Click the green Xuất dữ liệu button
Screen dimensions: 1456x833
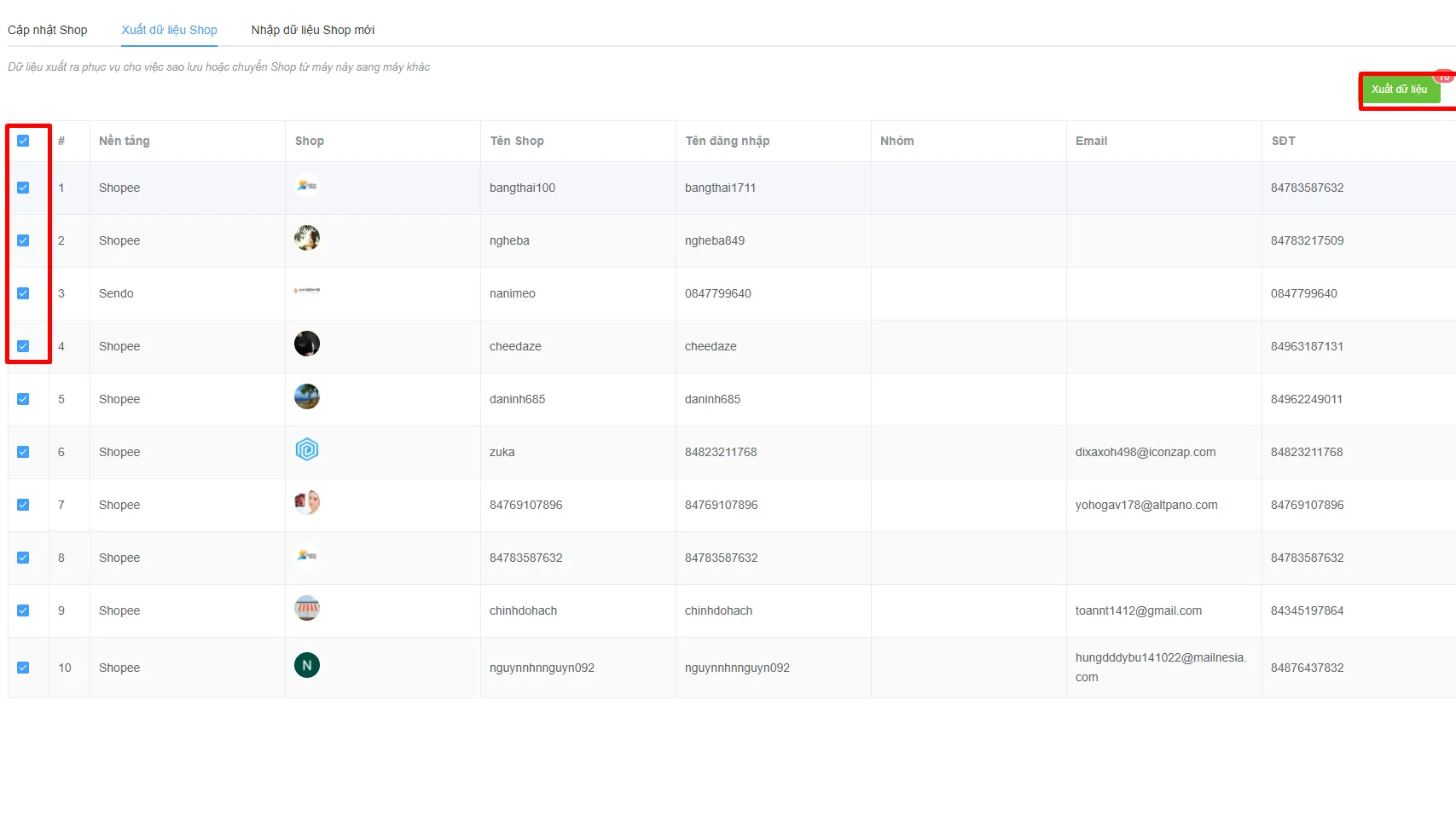[1401, 90]
